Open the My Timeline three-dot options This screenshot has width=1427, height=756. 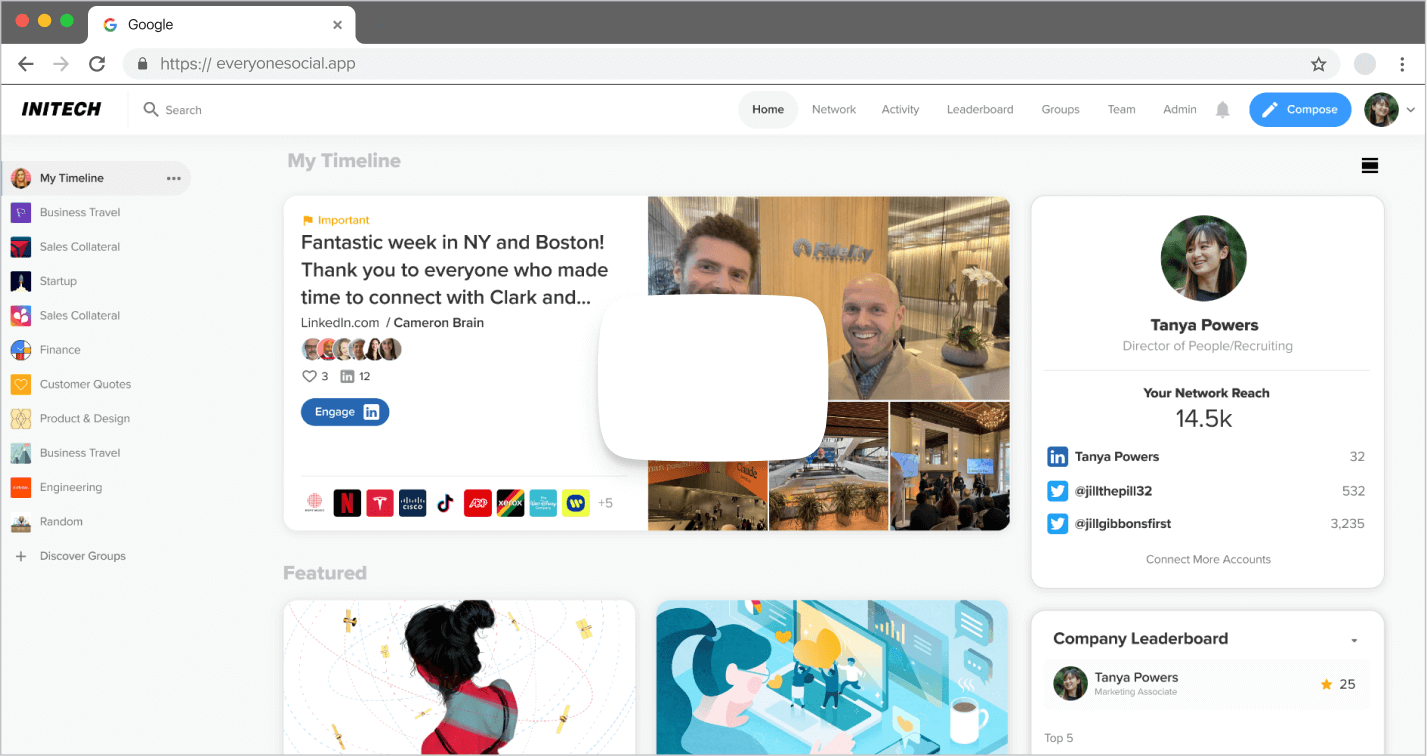pyautogui.click(x=174, y=178)
